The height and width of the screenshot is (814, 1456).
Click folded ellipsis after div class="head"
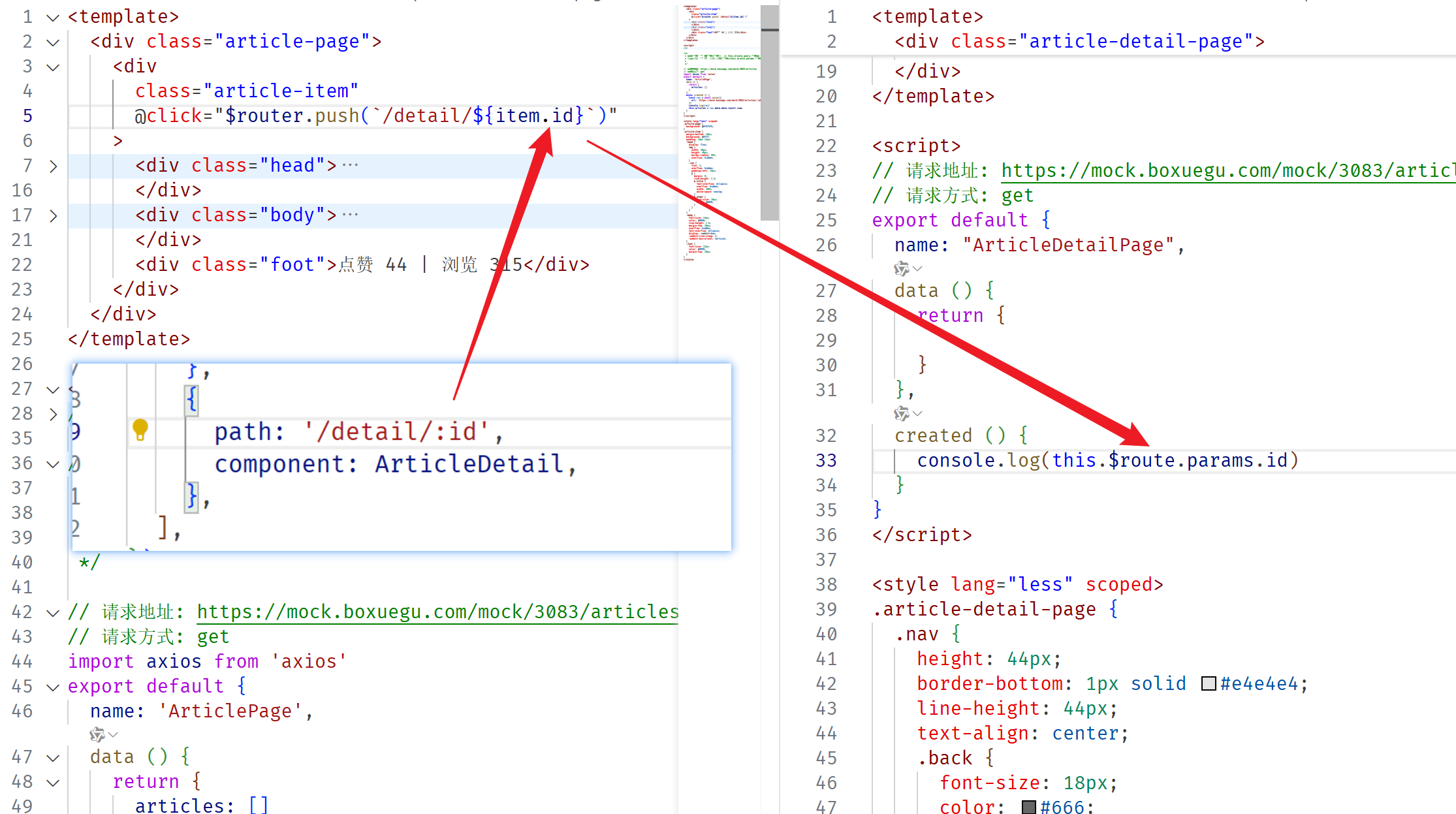351,165
